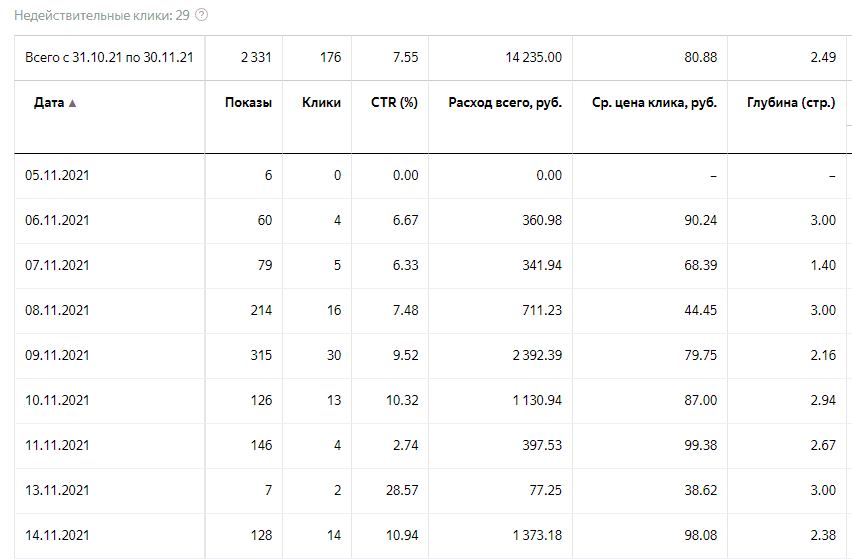Sort by Расход всего, руб. header
The image size is (852, 559).
505,103
